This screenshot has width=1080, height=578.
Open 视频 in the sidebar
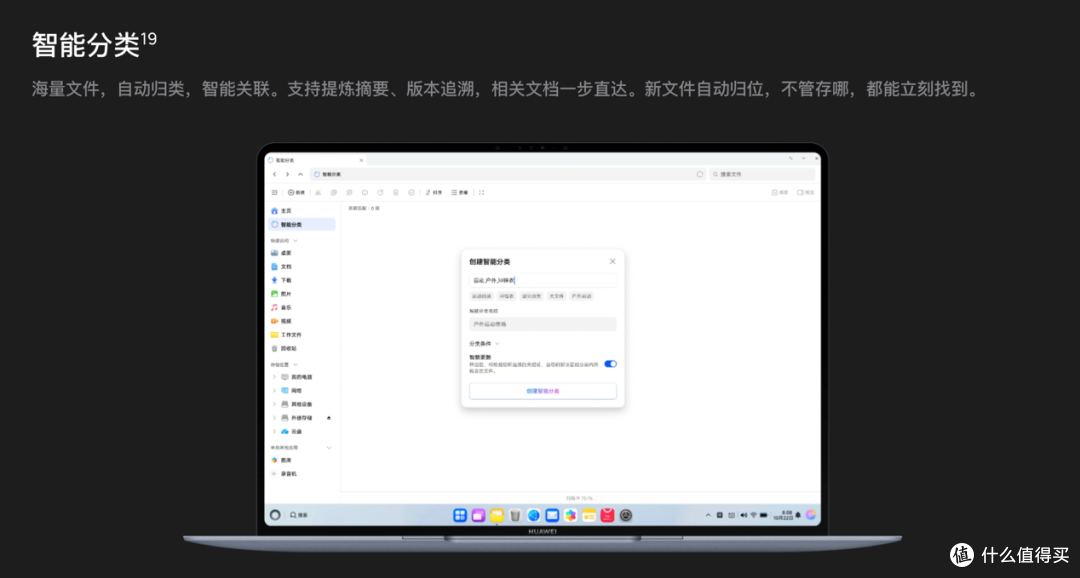point(302,321)
